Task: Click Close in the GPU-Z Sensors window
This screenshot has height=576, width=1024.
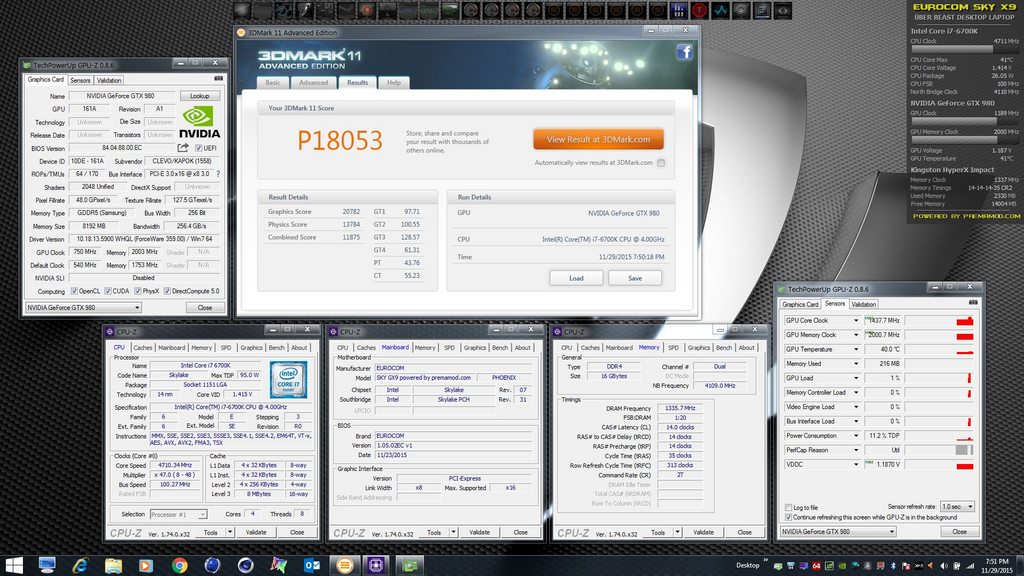Action: [959, 532]
